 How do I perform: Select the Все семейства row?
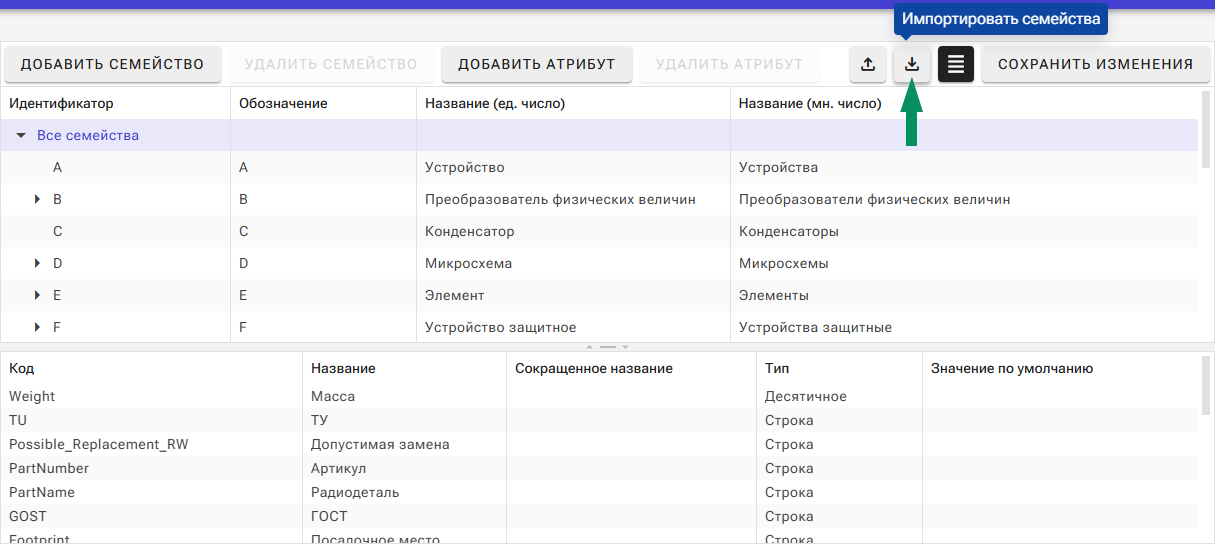(599, 135)
